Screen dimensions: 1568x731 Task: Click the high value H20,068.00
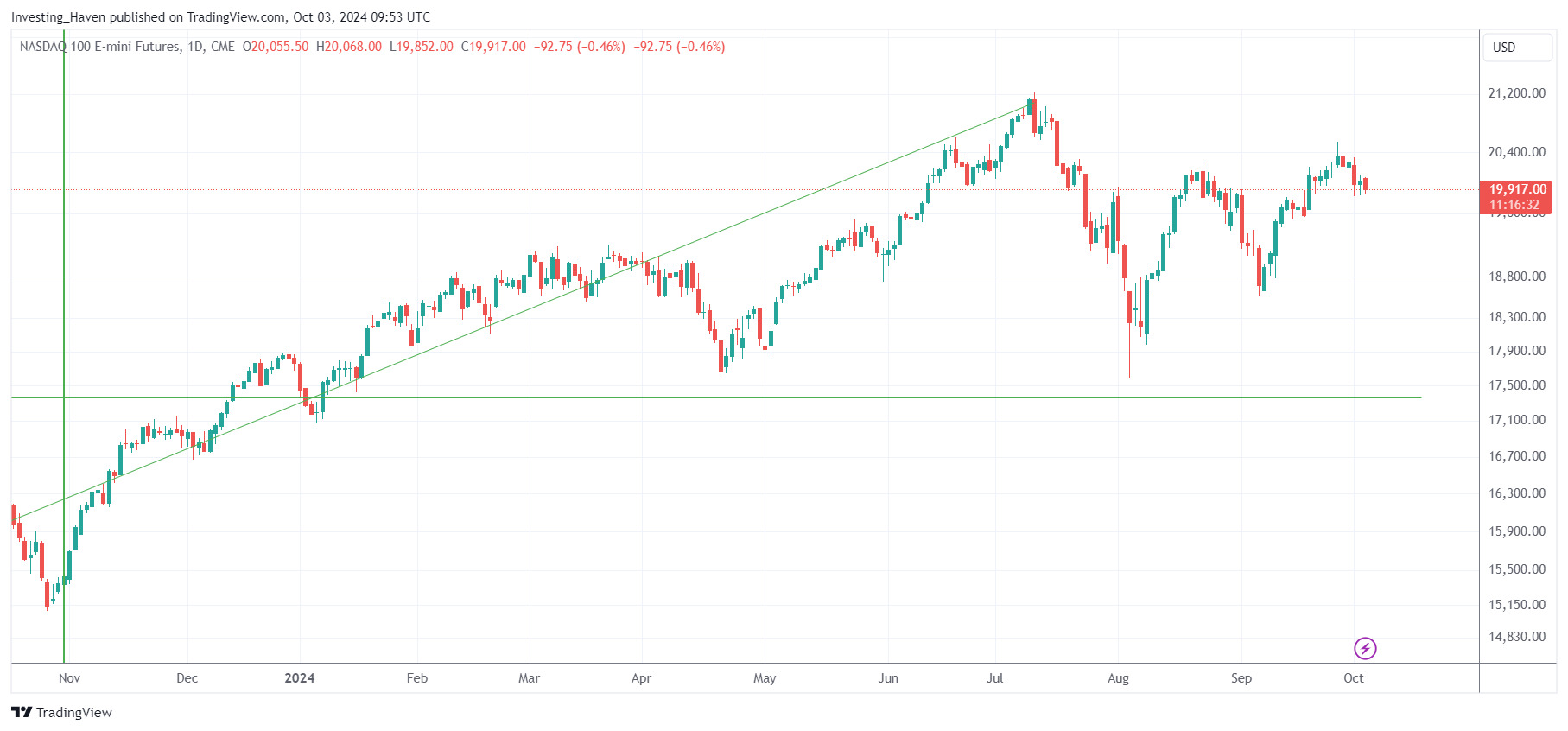point(349,47)
